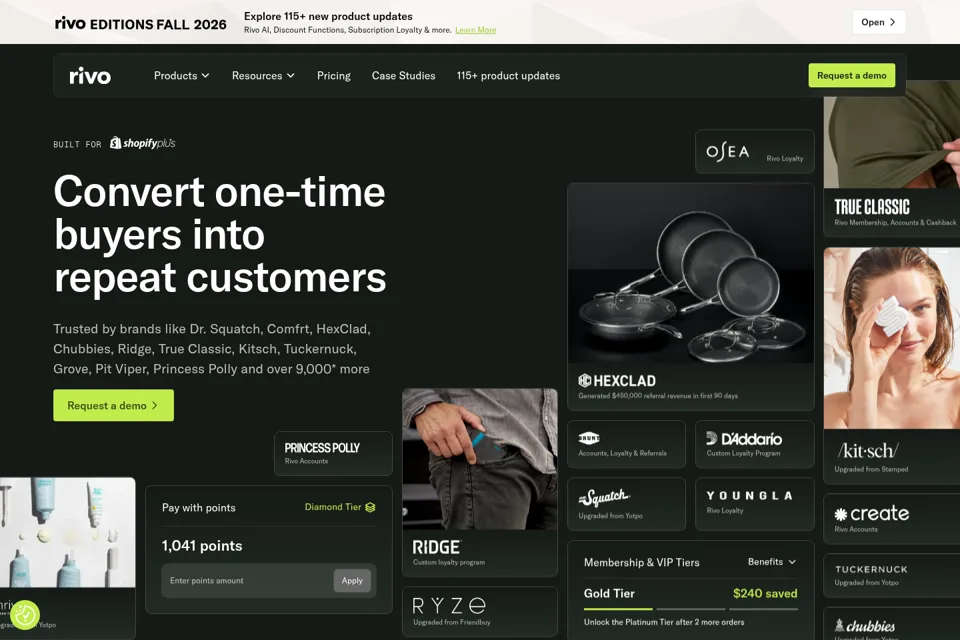The width and height of the screenshot is (960, 640).
Task: Click 'Unlock the Platinum Tier after 2 more orders'
Action: pos(664,622)
